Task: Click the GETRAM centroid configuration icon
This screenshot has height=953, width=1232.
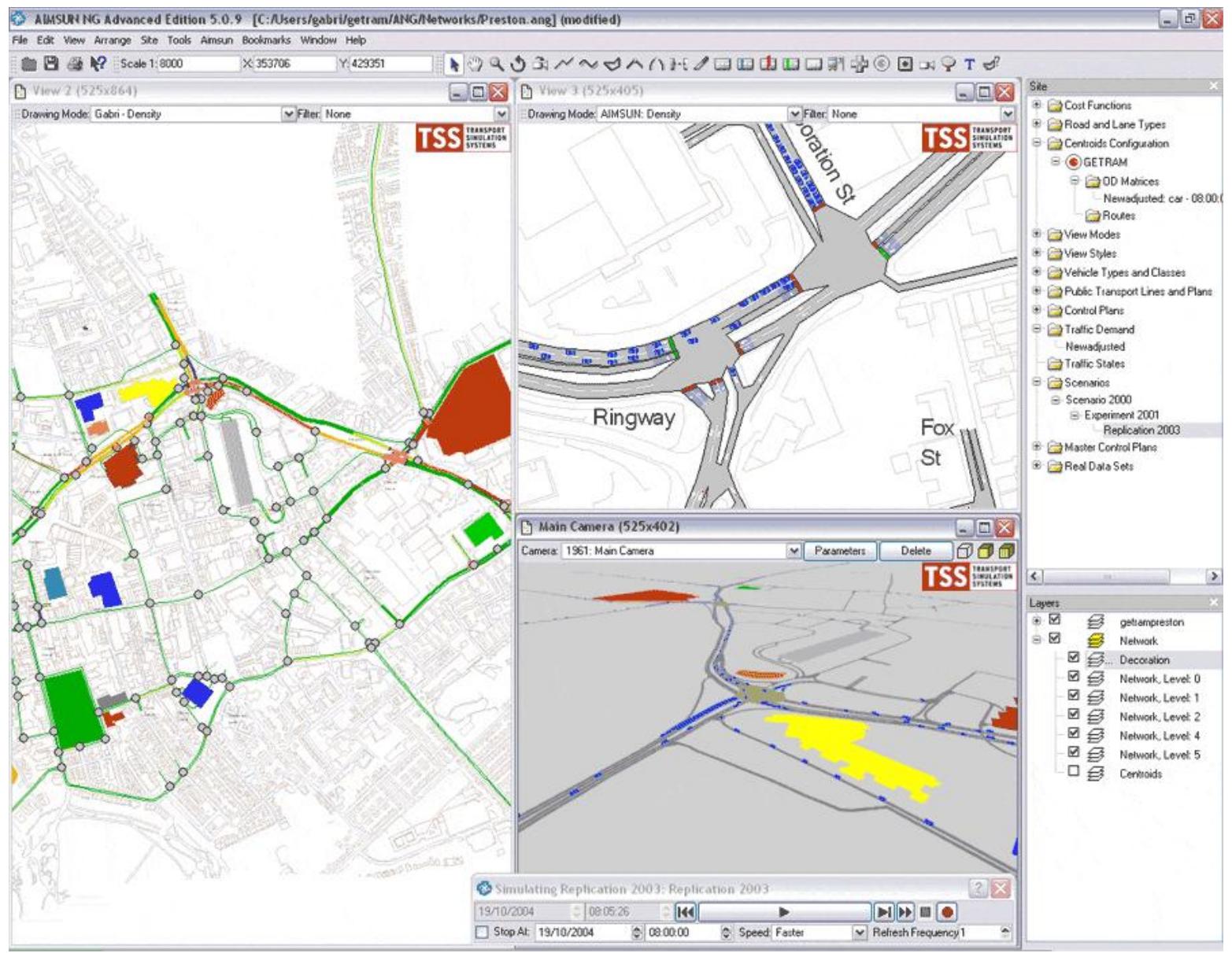Action: 1073,162
